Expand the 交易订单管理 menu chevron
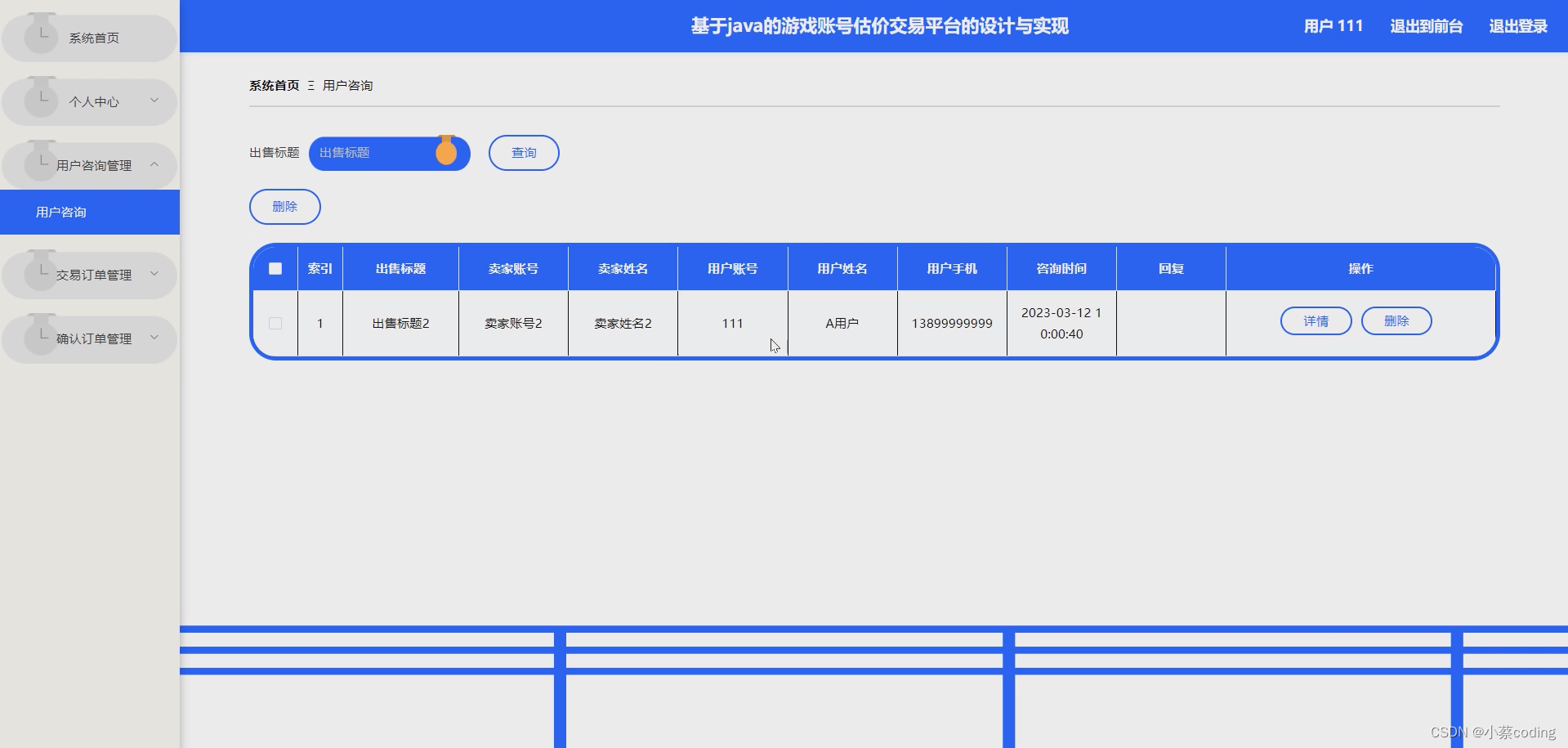The width and height of the screenshot is (1568, 748). [x=154, y=274]
